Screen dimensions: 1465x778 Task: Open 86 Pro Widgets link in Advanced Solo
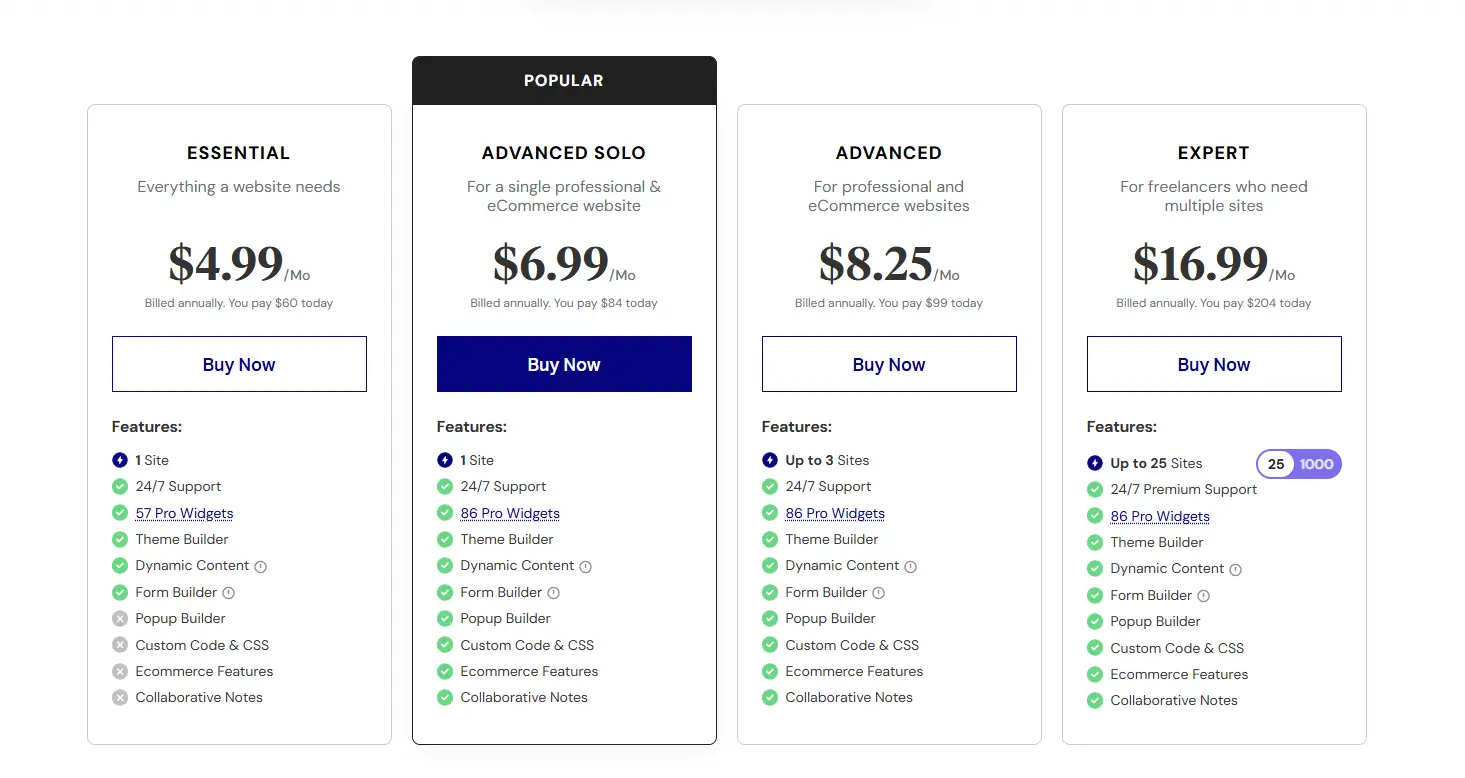(x=510, y=513)
